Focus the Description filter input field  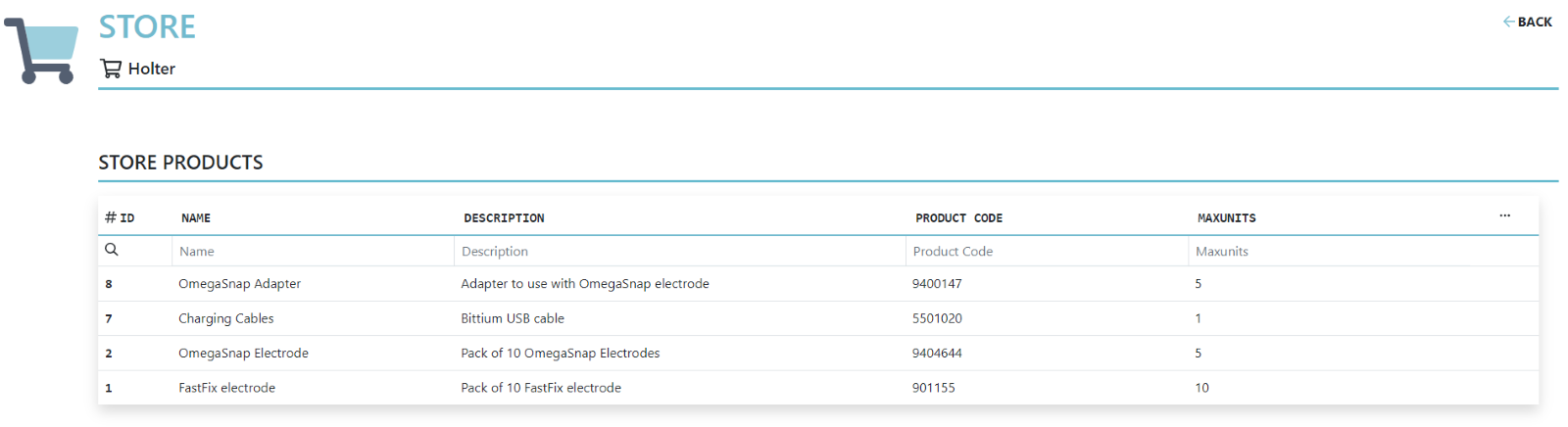(680, 252)
